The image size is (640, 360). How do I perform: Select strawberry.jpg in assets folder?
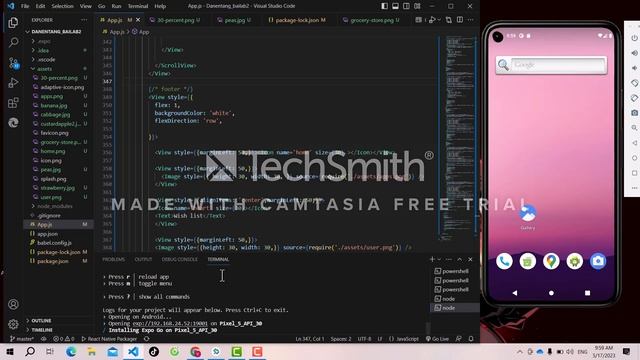point(59,188)
